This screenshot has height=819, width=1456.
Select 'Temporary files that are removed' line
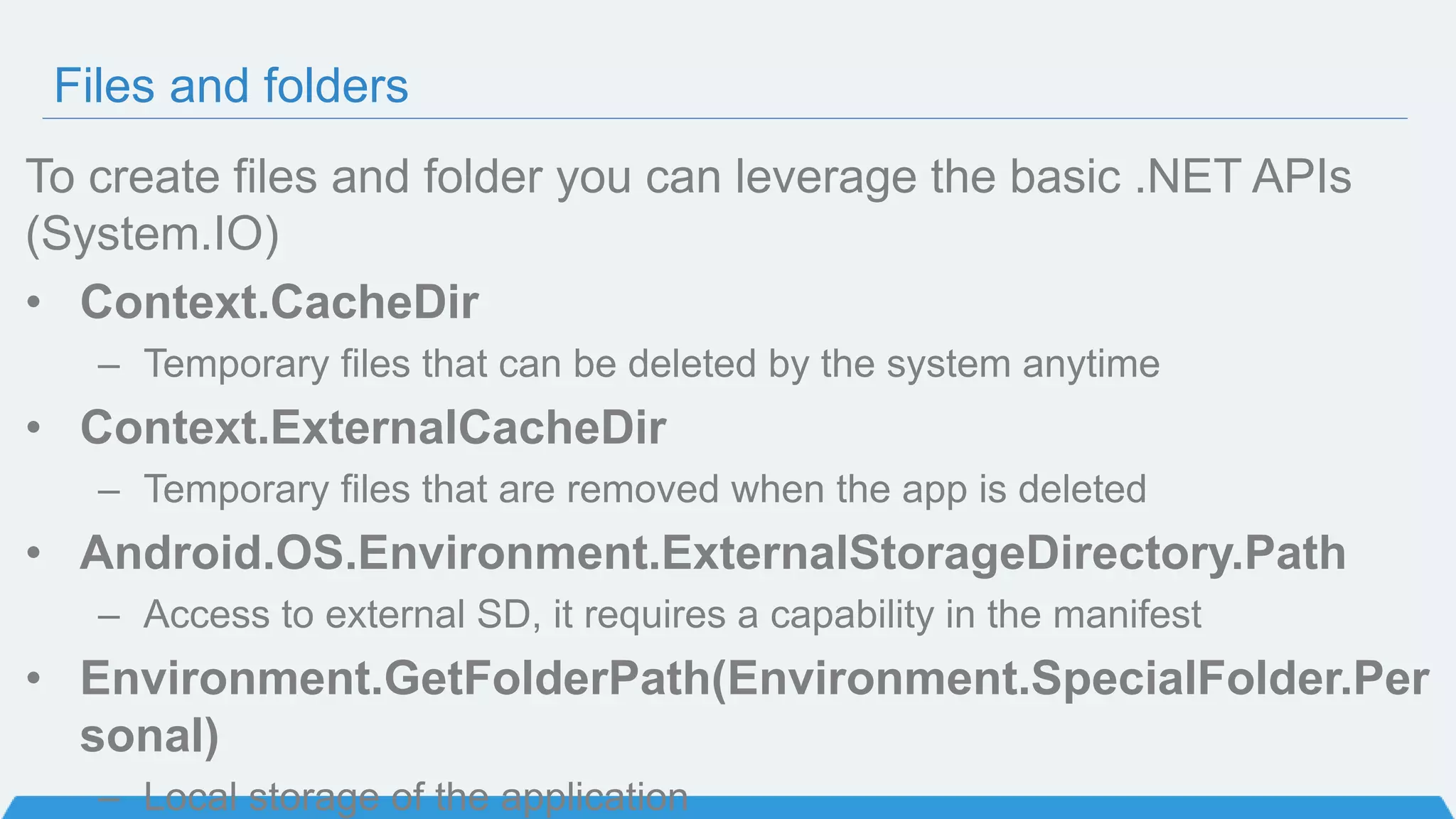click(x=645, y=489)
